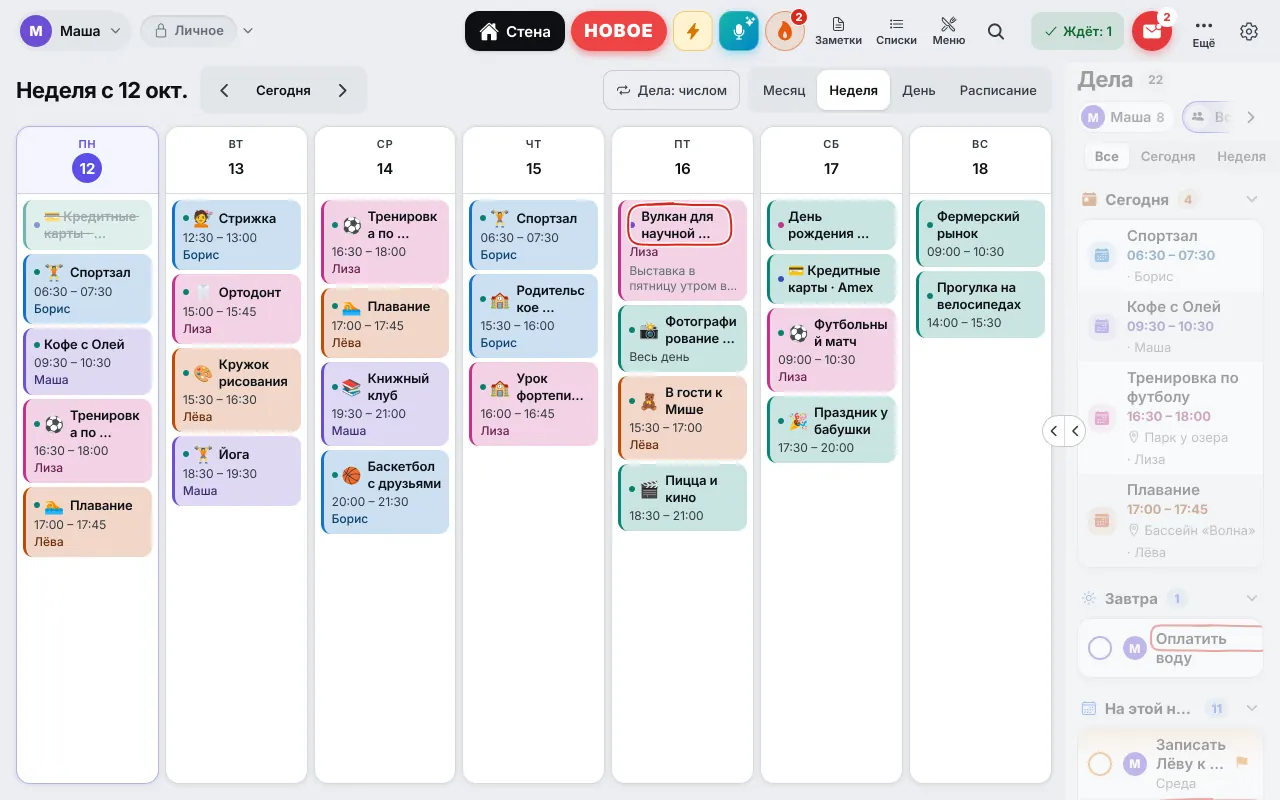Image resolution: width=1280 pixels, height=800 pixels.
Task: Open the Ещё more options
Action: (1204, 31)
